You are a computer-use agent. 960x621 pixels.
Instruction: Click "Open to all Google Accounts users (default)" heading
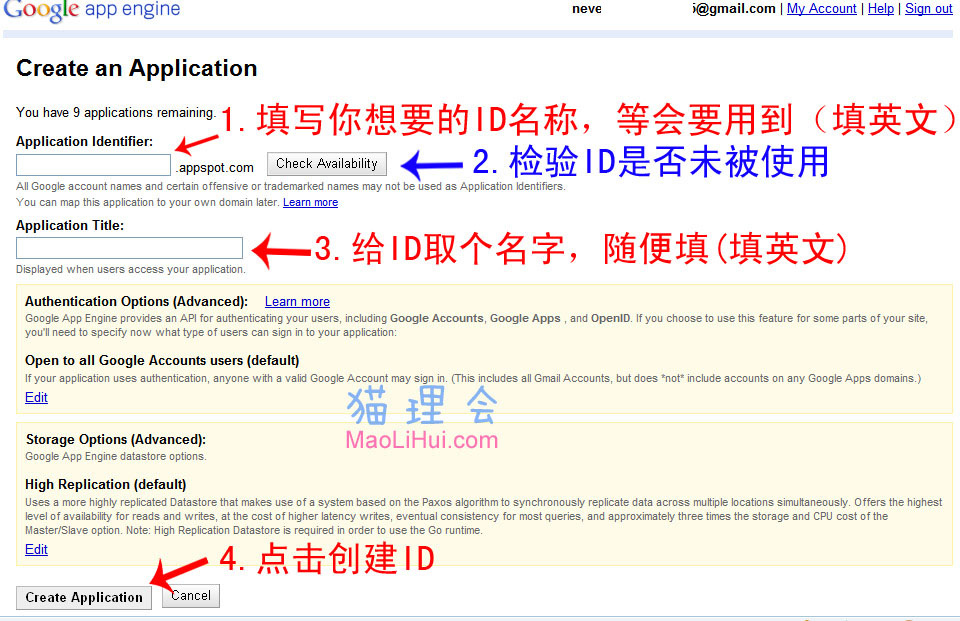point(162,361)
